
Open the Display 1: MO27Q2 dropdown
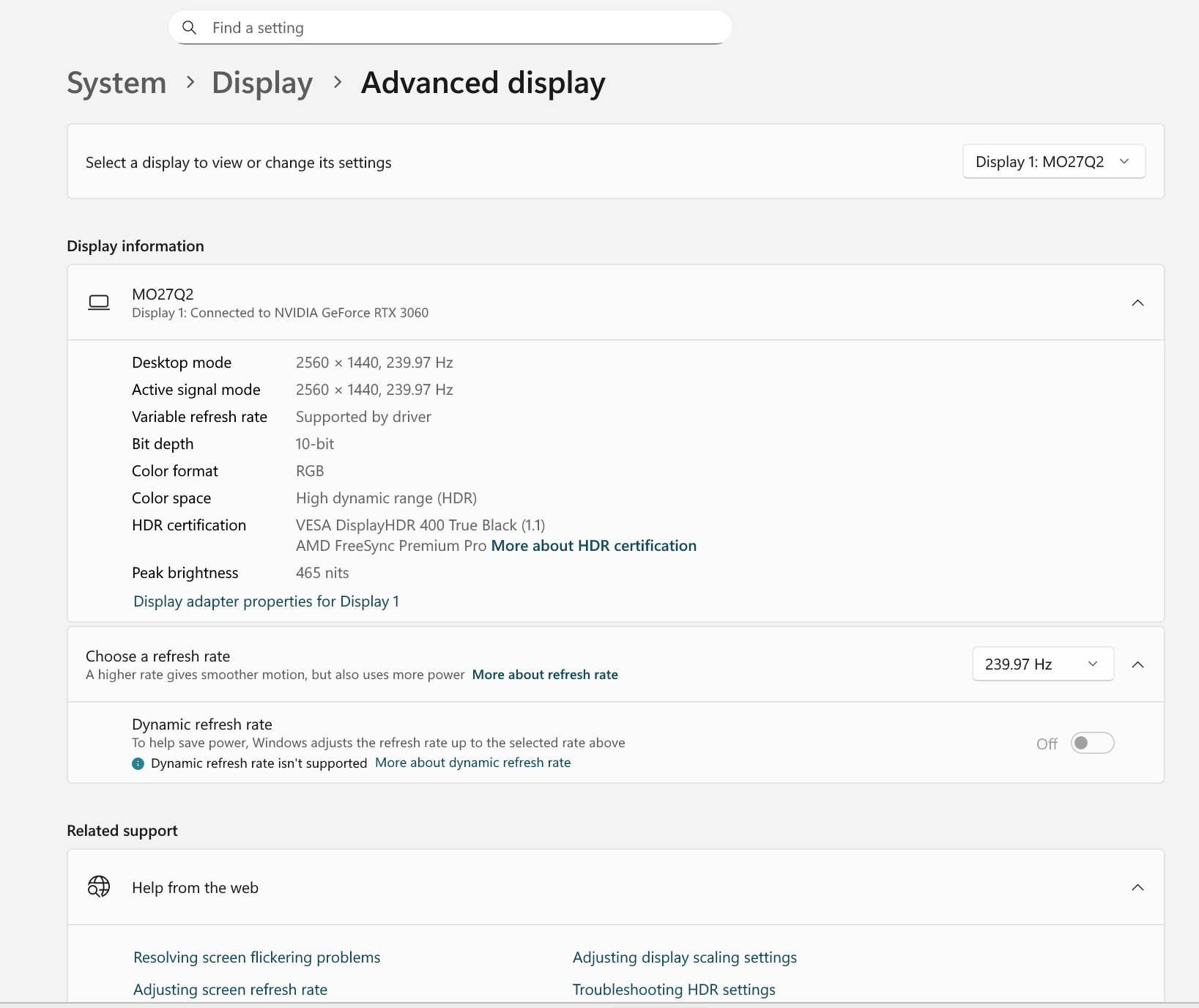(x=1053, y=162)
